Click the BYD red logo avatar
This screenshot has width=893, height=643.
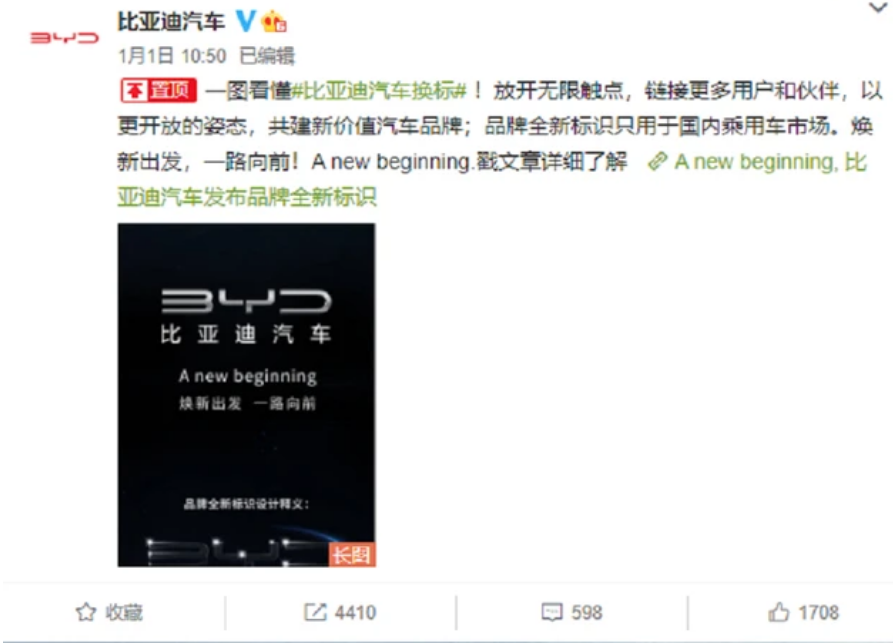(64, 38)
